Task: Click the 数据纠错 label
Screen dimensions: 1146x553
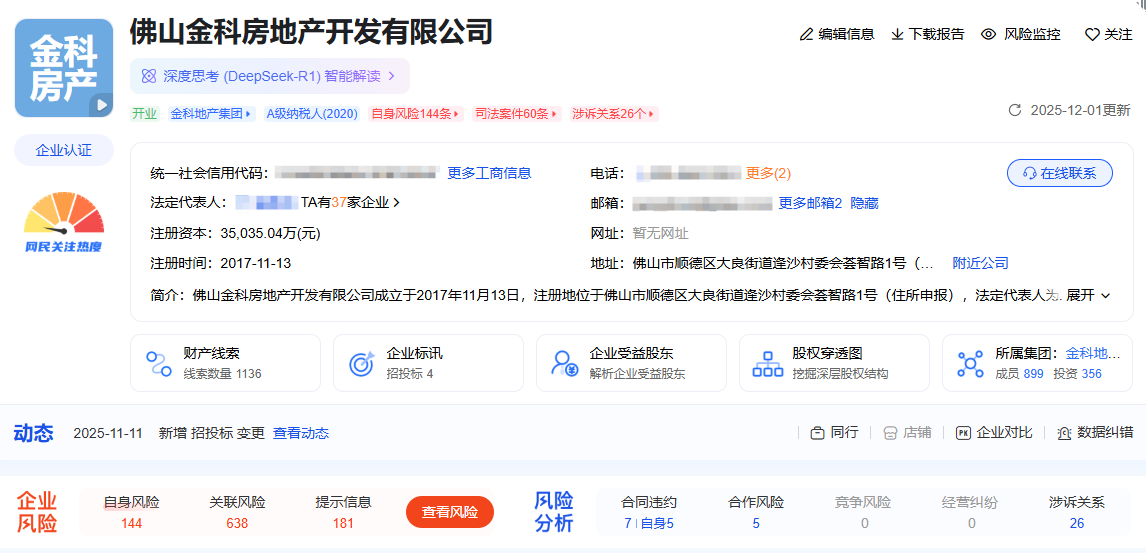Action: [1106, 433]
